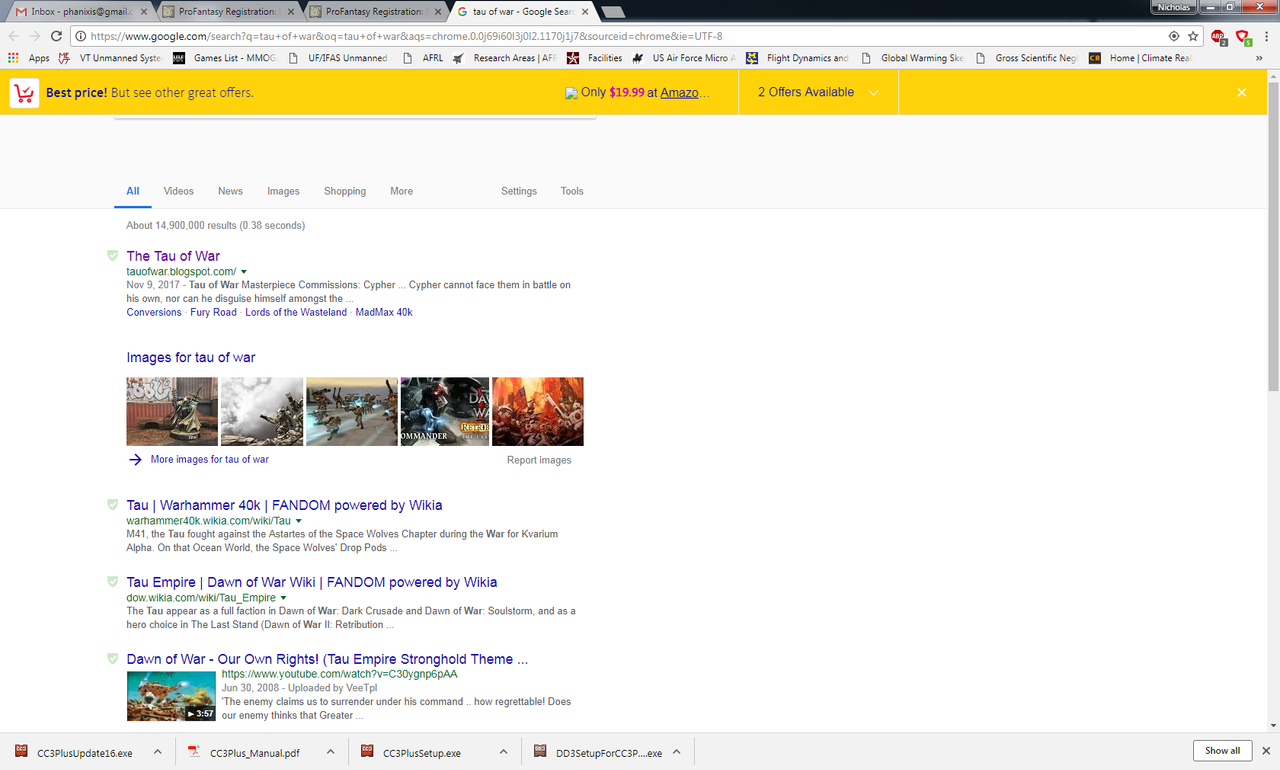The height and width of the screenshot is (770, 1280).
Task: Open Images for tau of war heading
Action: 191,357
